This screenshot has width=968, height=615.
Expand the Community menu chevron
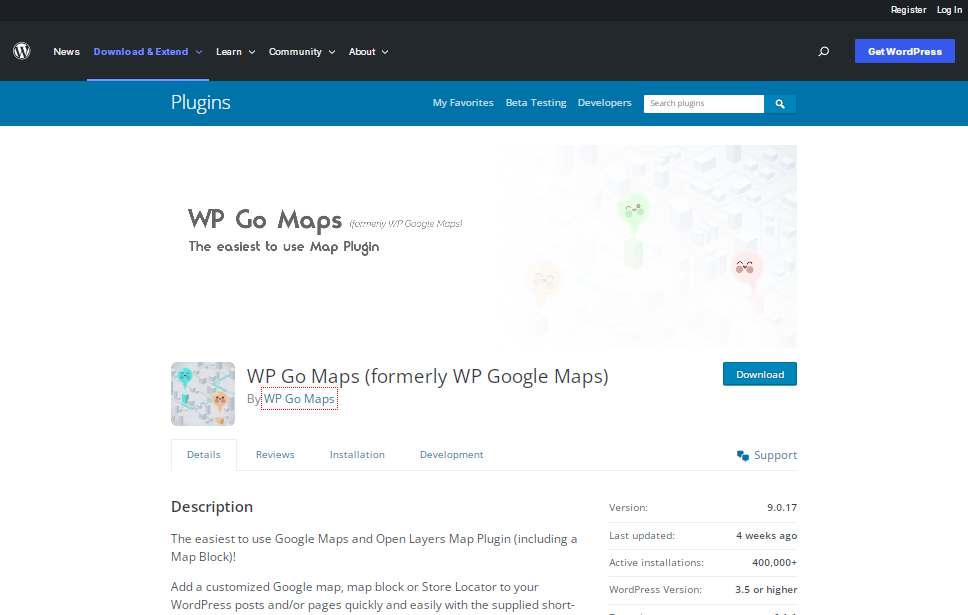(332, 52)
